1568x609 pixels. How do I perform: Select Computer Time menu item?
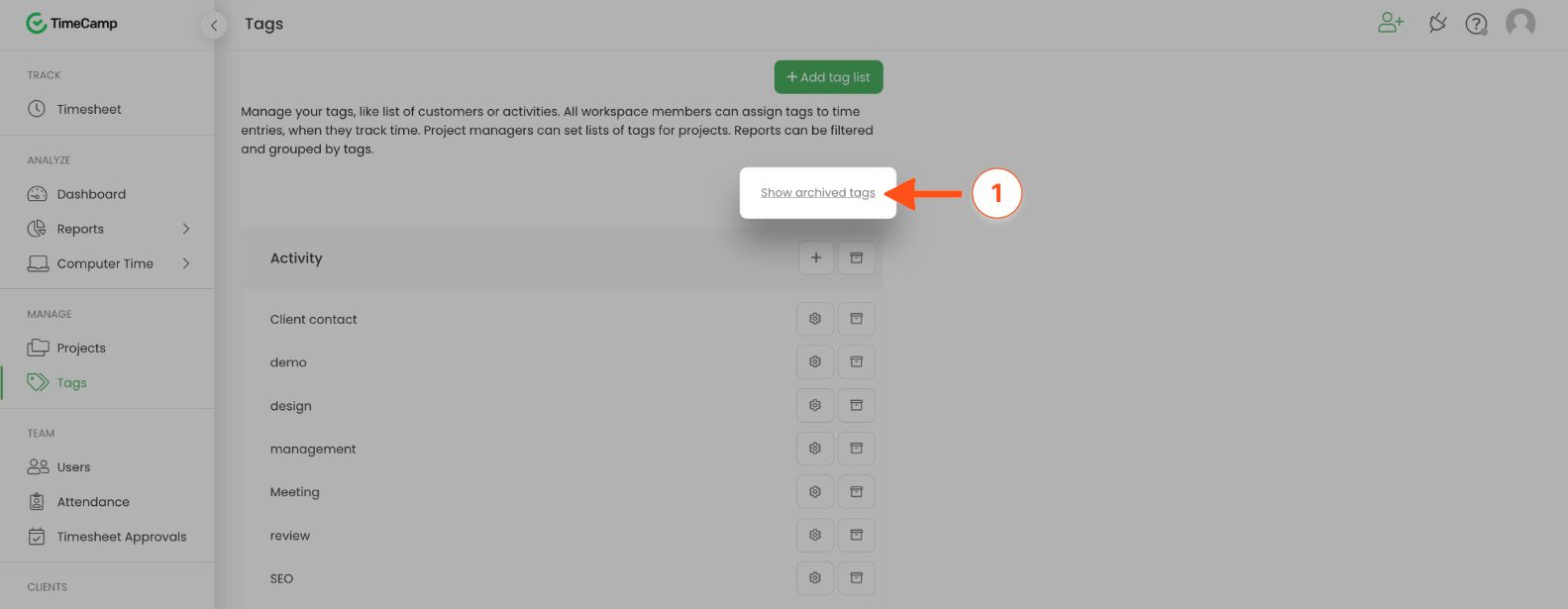107,263
